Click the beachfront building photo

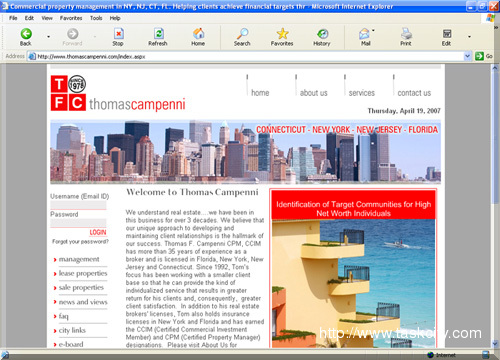353,283
